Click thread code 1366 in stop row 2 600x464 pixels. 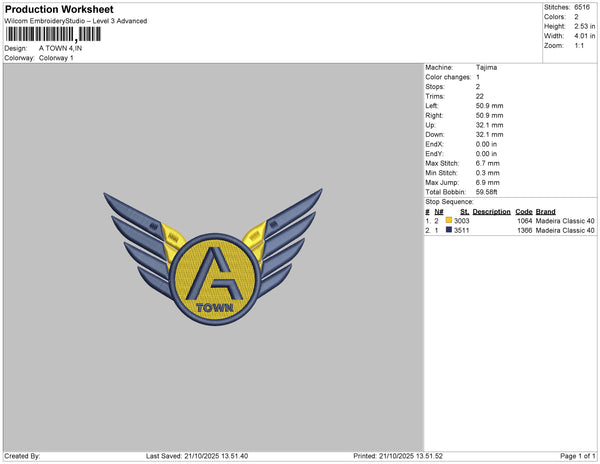click(x=525, y=230)
